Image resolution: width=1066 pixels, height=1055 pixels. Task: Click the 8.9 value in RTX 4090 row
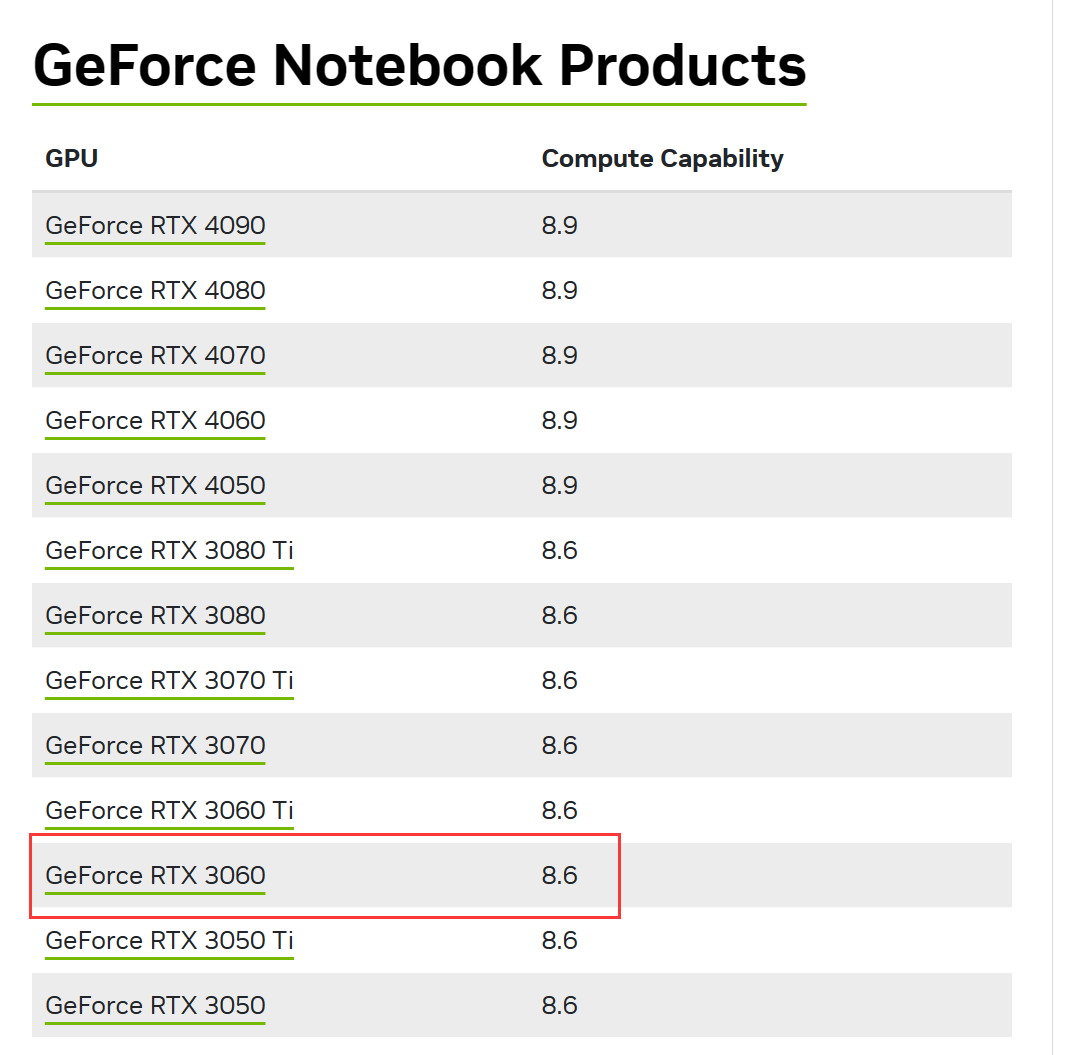[559, 226]
